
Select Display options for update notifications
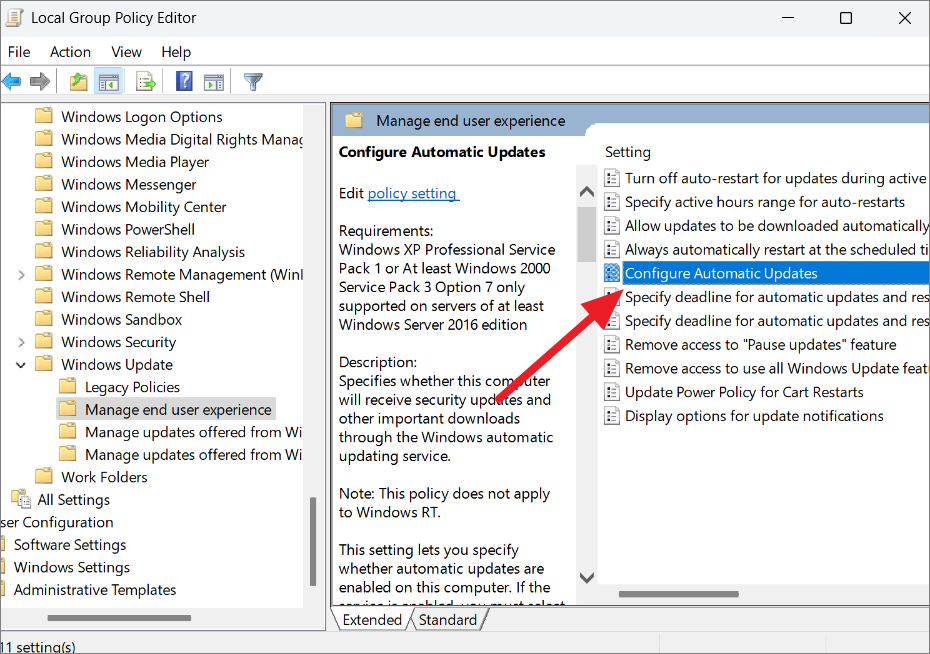pyautogui.click(x=754, y=416)
